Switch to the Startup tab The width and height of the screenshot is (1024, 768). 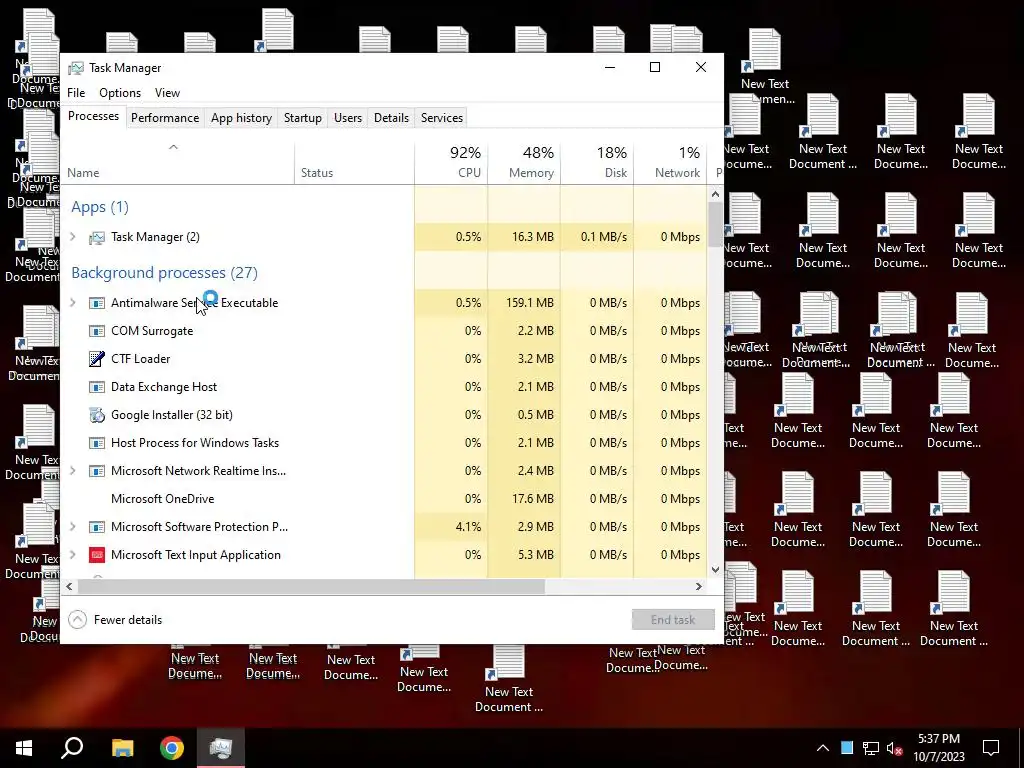coord(302,118)
